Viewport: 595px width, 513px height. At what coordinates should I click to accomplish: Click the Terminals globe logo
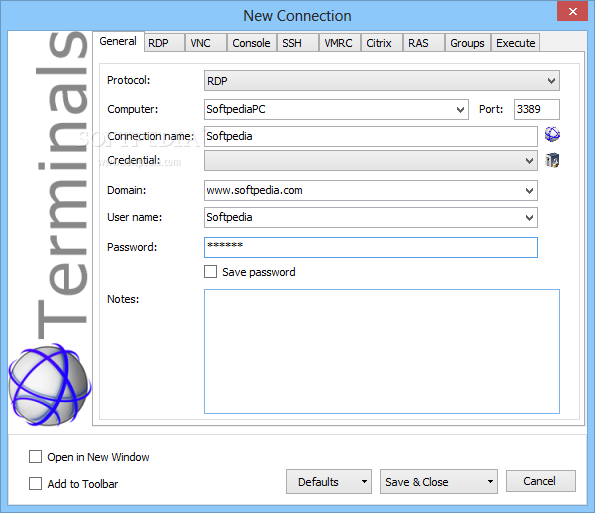pos(49,384)
